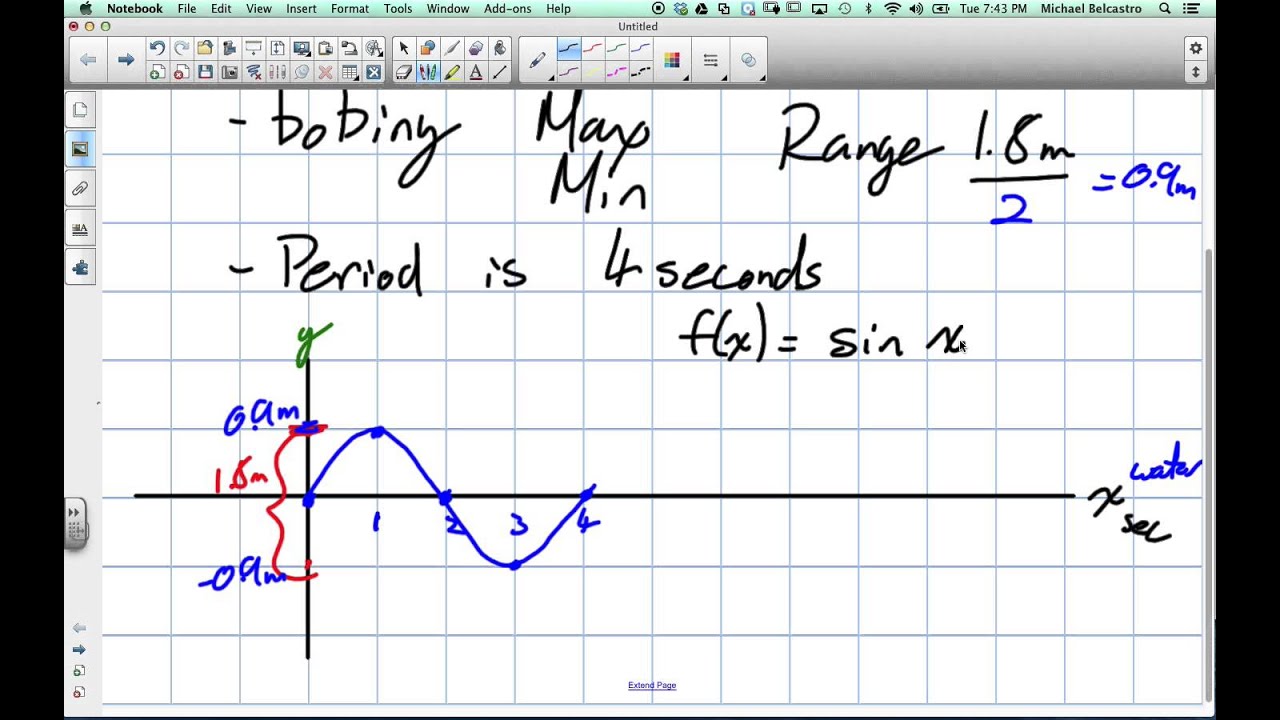
Task: Select the yellow highlighter tool
Action: (x=452, y=72)
